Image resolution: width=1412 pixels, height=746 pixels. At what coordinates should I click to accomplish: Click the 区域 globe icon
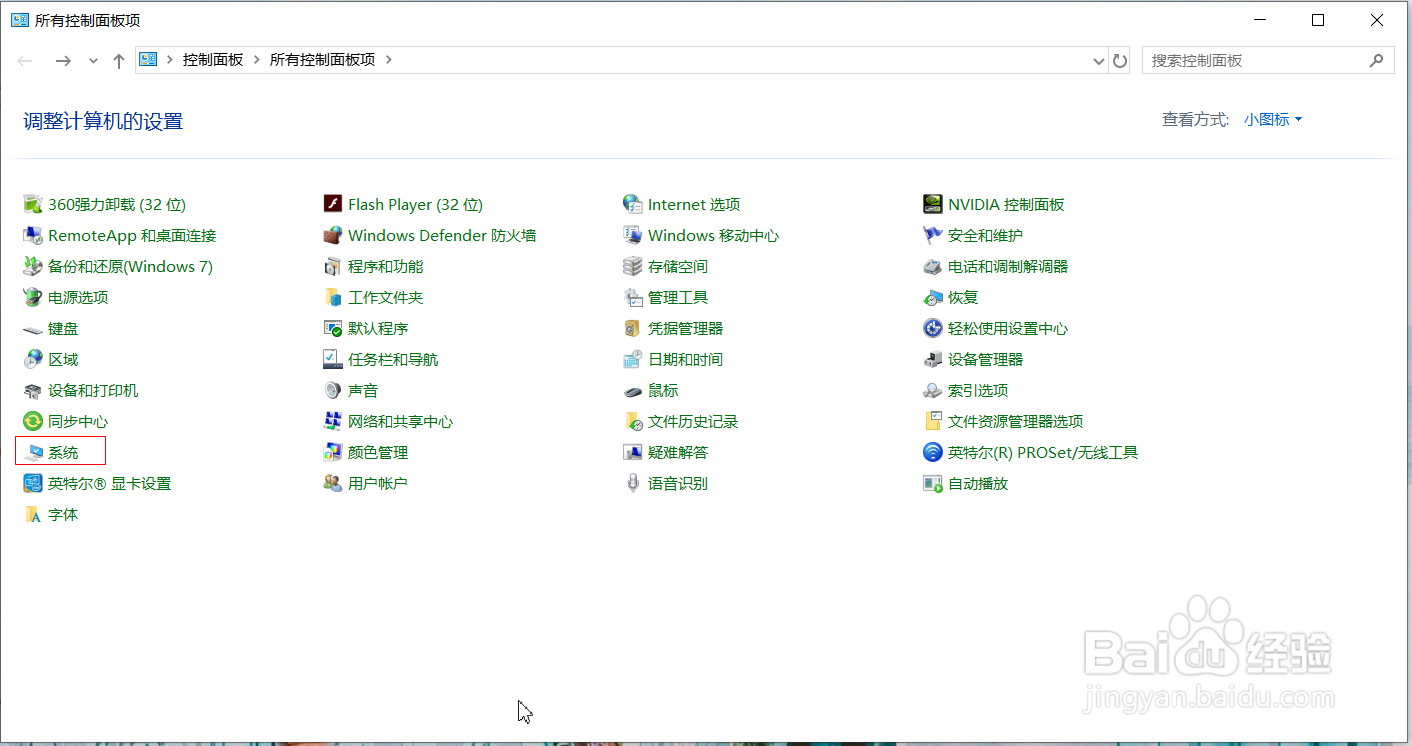coord(33,359)
